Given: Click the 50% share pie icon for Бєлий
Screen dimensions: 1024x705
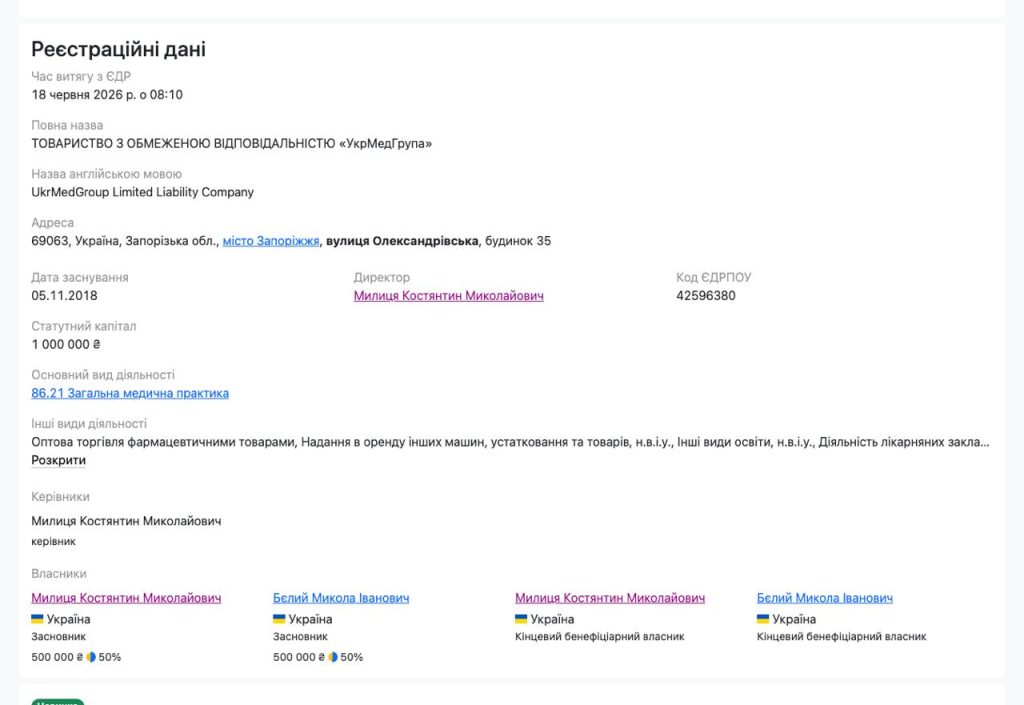Looking at the screenshot, I should (x=333, y=657).
